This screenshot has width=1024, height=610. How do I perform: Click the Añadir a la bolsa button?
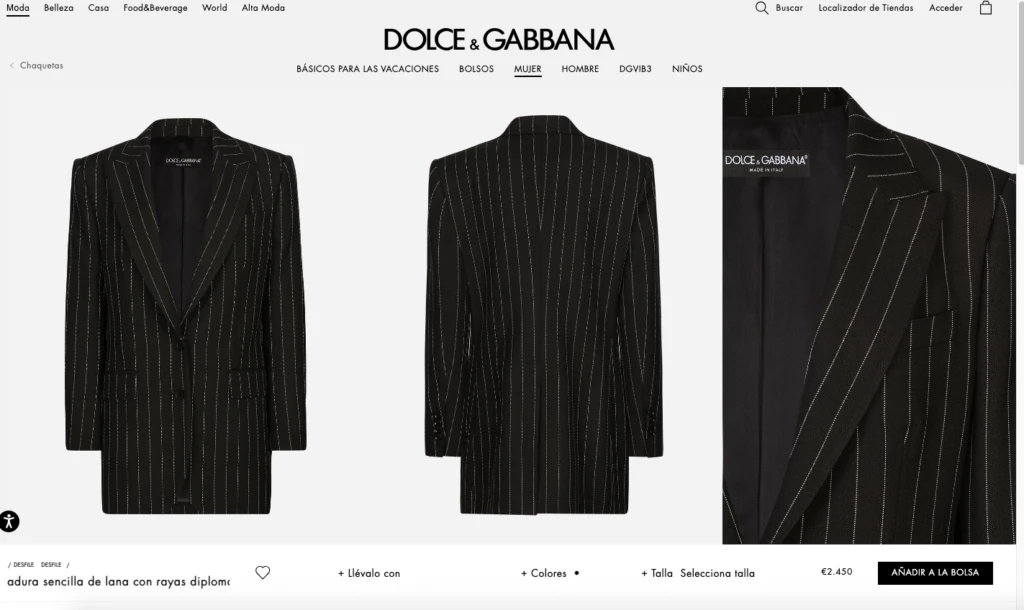935,573
